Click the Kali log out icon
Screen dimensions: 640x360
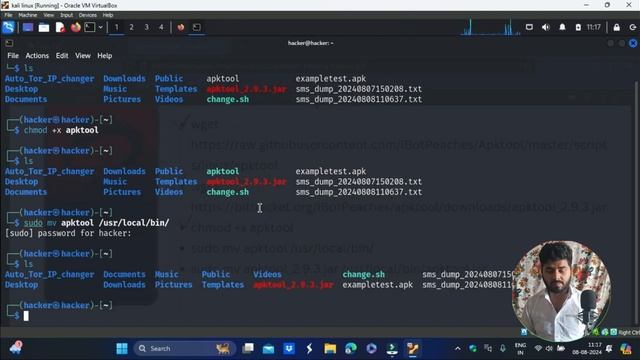click(x=633, y=27)
